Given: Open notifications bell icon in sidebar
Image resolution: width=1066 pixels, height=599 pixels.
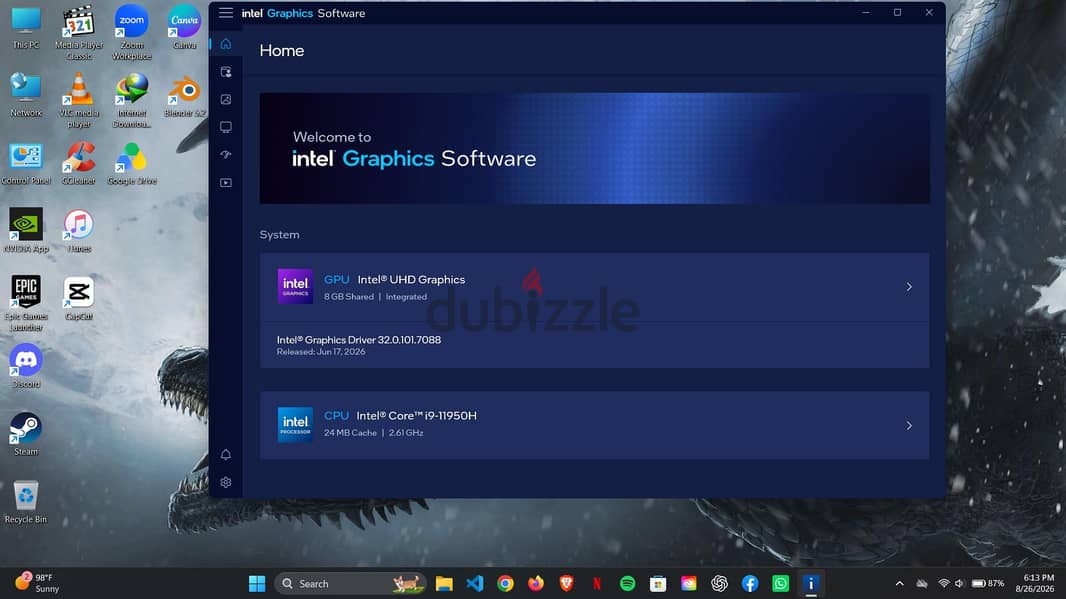Looking at the screenshot, I should tap(226, 454).
